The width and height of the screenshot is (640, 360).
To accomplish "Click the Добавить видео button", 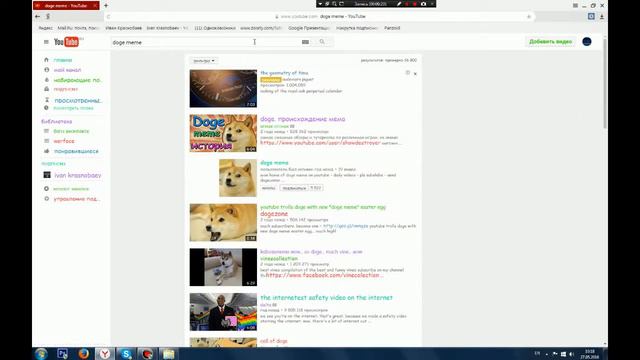I will pyautogui.click(x=550, y=42).
